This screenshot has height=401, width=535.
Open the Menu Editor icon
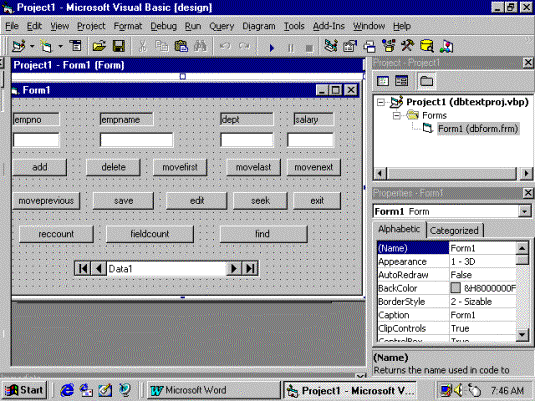coord(75,45)
